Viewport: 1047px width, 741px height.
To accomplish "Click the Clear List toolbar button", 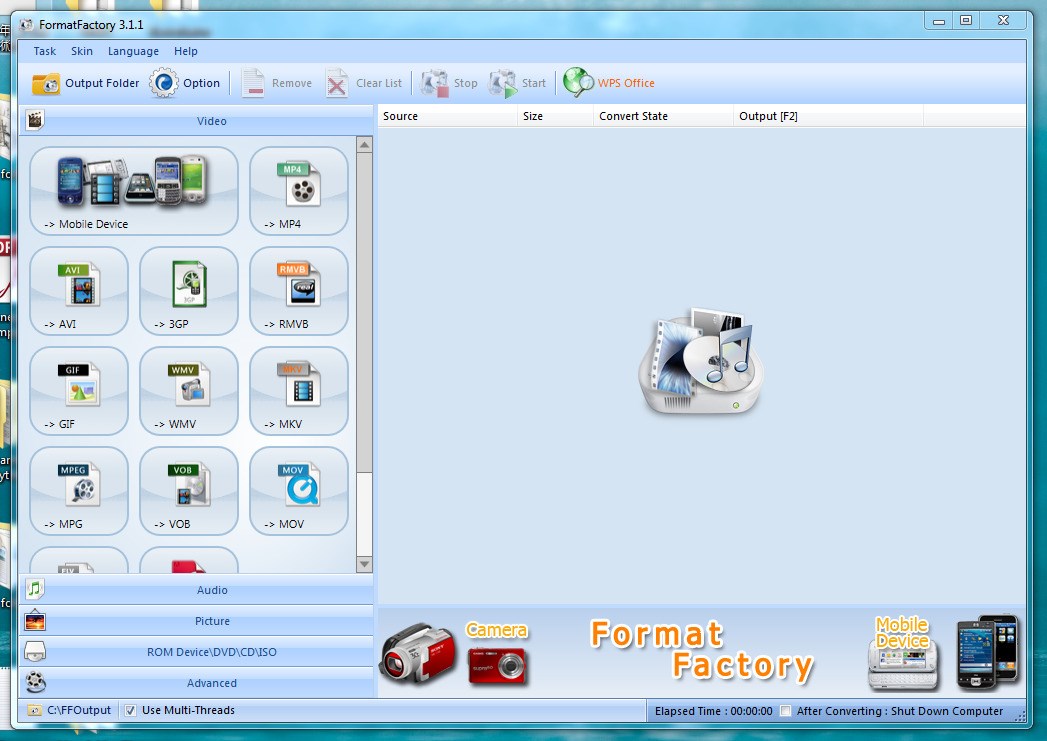I will click(364, 83).
